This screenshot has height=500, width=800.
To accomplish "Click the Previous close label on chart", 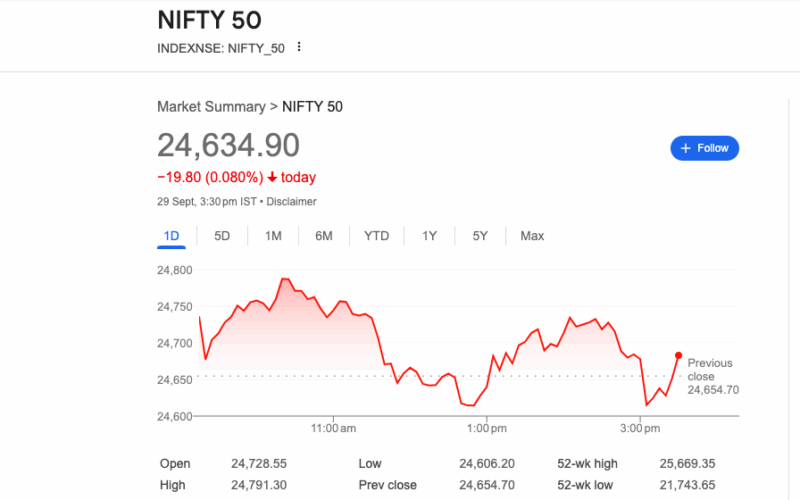I will (710, 370).
